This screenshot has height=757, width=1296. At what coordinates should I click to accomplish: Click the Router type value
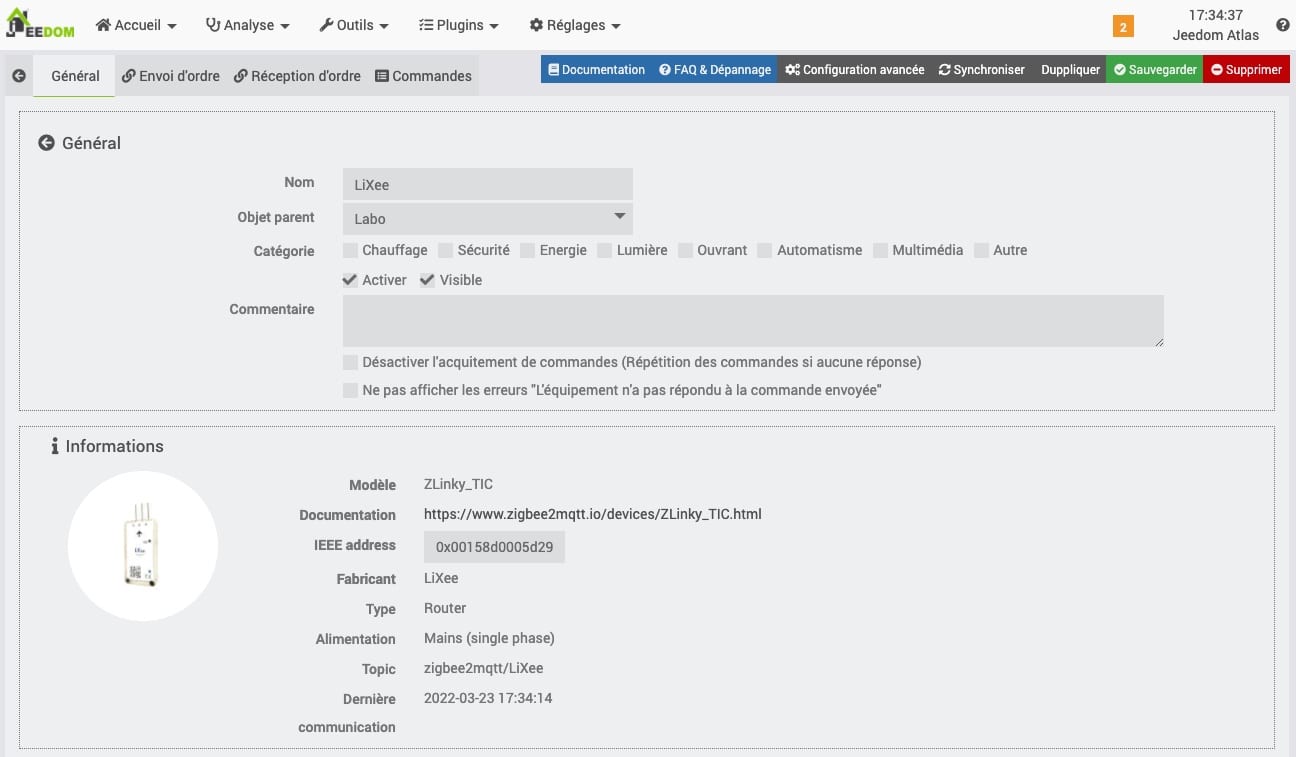pyautogui.click(x=445, y=608)
